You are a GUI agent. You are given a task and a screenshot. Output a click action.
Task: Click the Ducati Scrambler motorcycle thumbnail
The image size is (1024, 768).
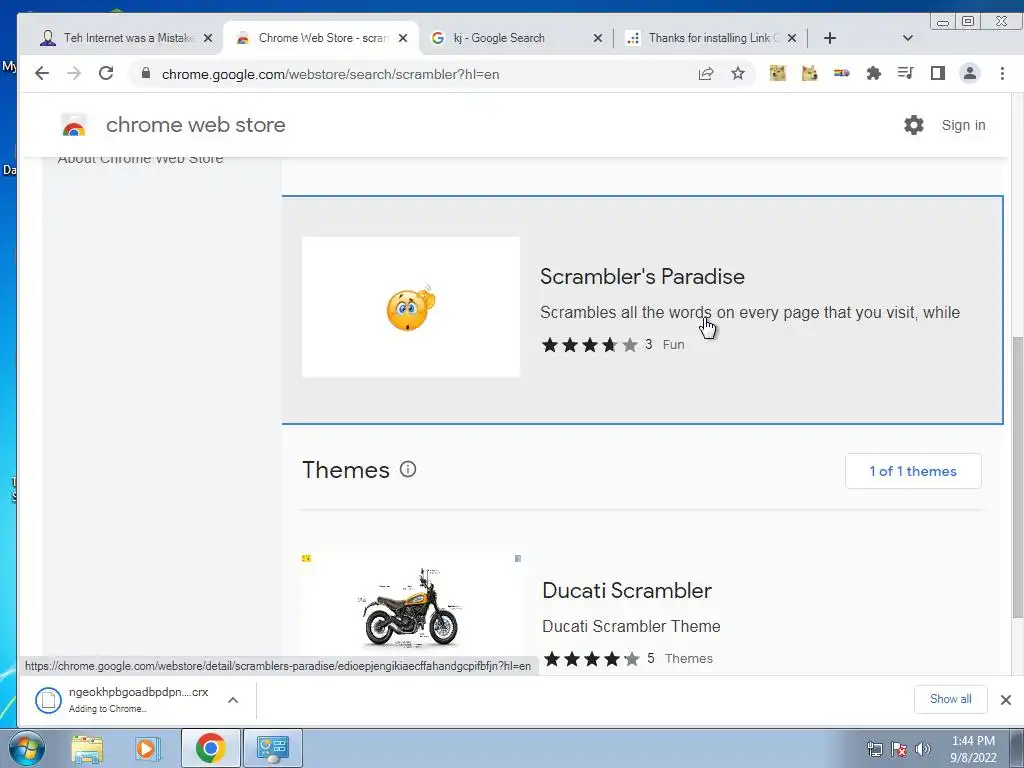pos(411,606)
